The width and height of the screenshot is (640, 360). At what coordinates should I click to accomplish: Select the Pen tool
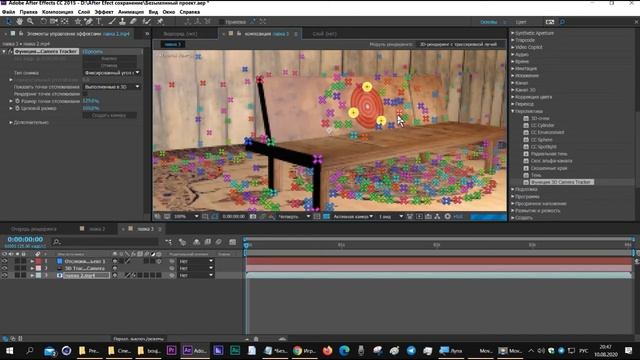(88, 21)
